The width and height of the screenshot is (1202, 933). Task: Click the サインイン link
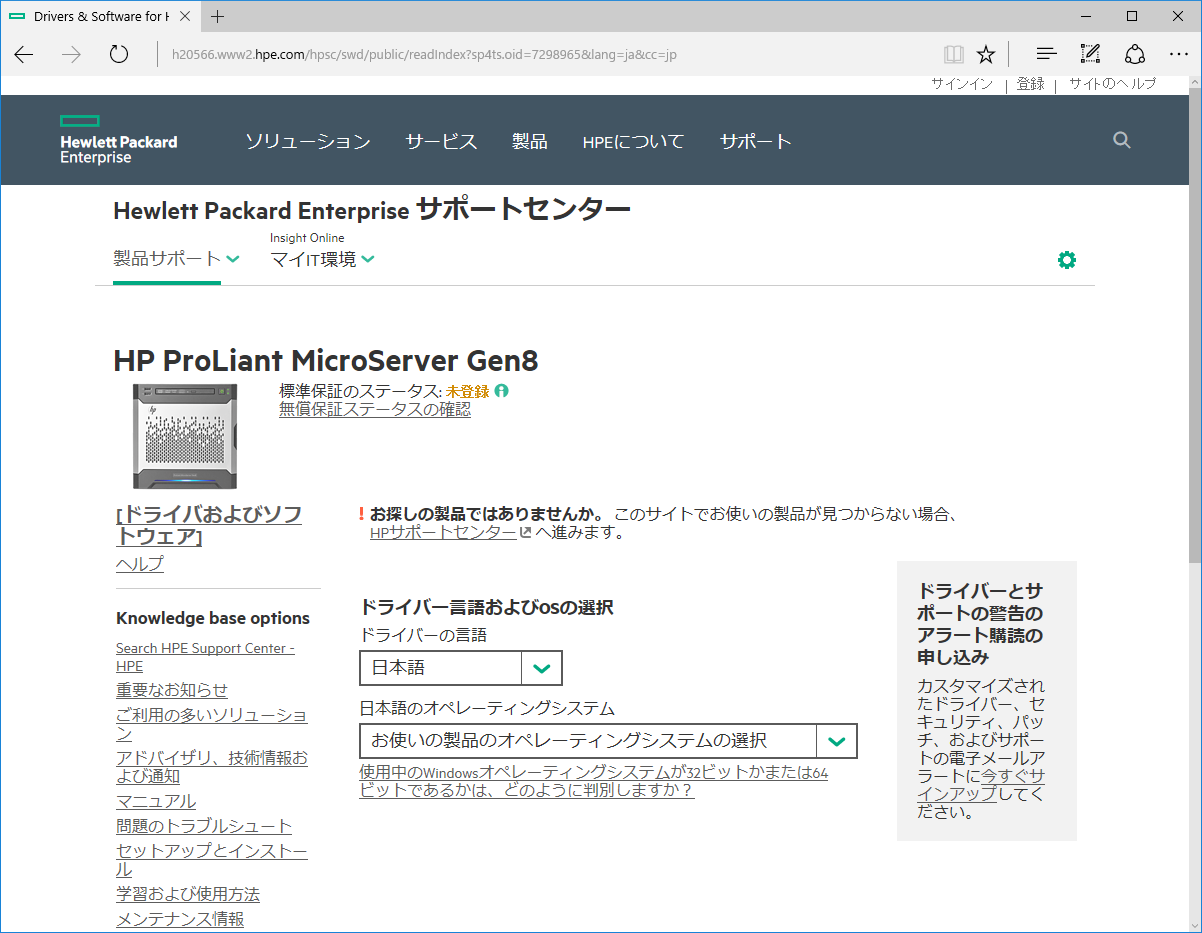(x=962, y=84)
